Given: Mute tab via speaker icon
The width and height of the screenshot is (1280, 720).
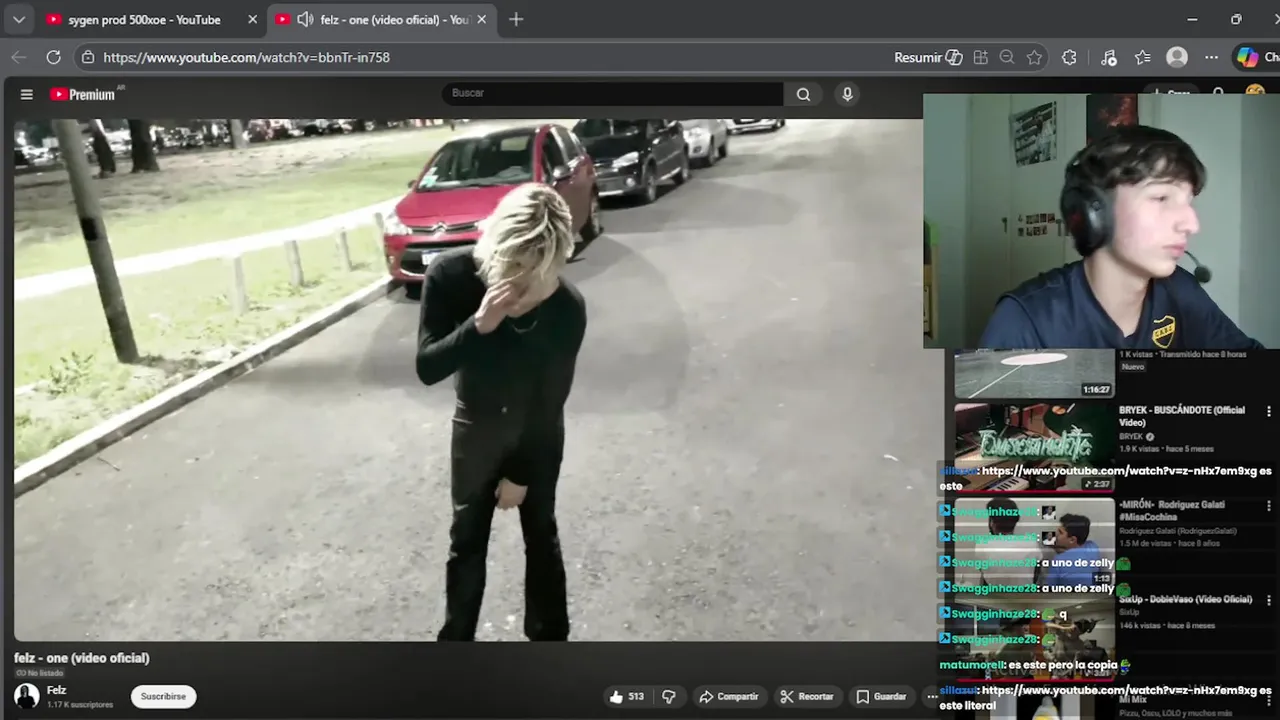Looking at the screenshot, I should (305, 19).
